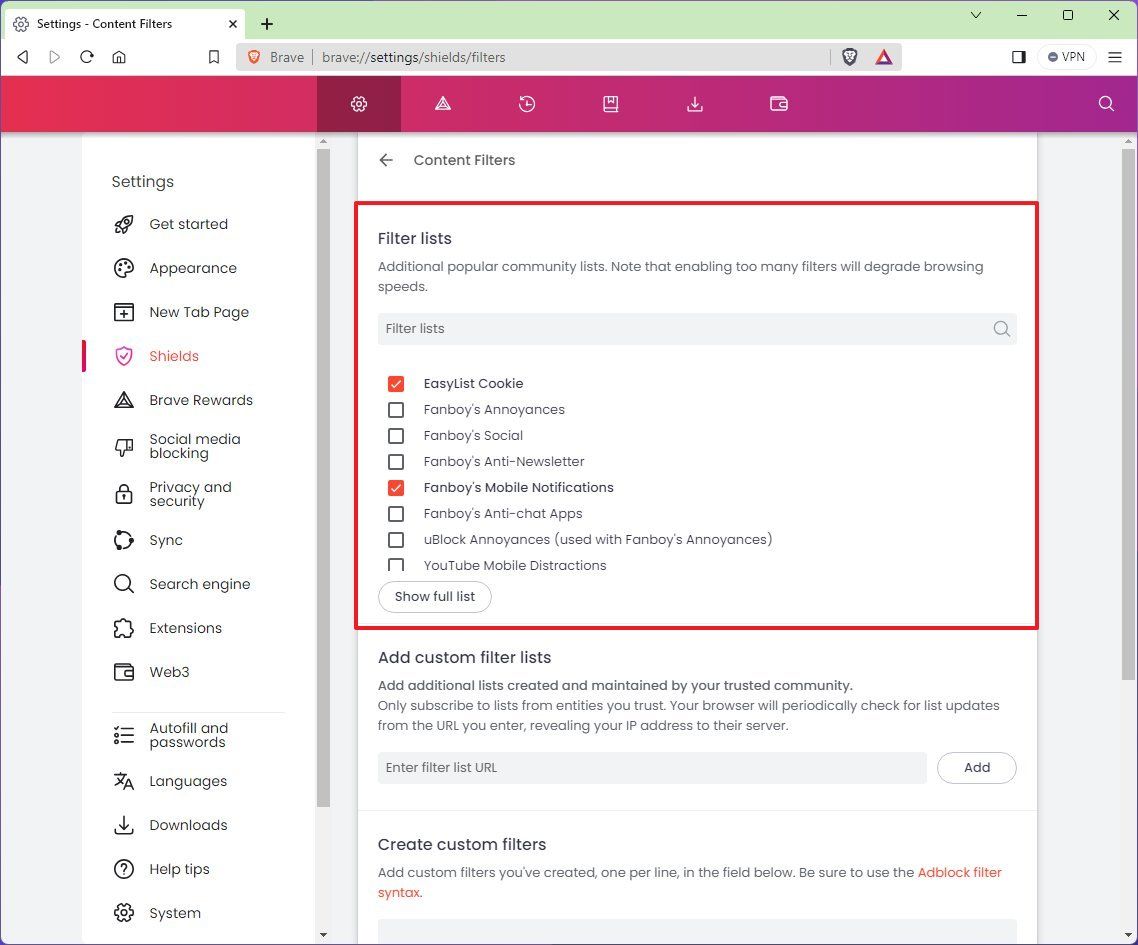Click Show full list to expand filter lists

[x=434, y=596]
